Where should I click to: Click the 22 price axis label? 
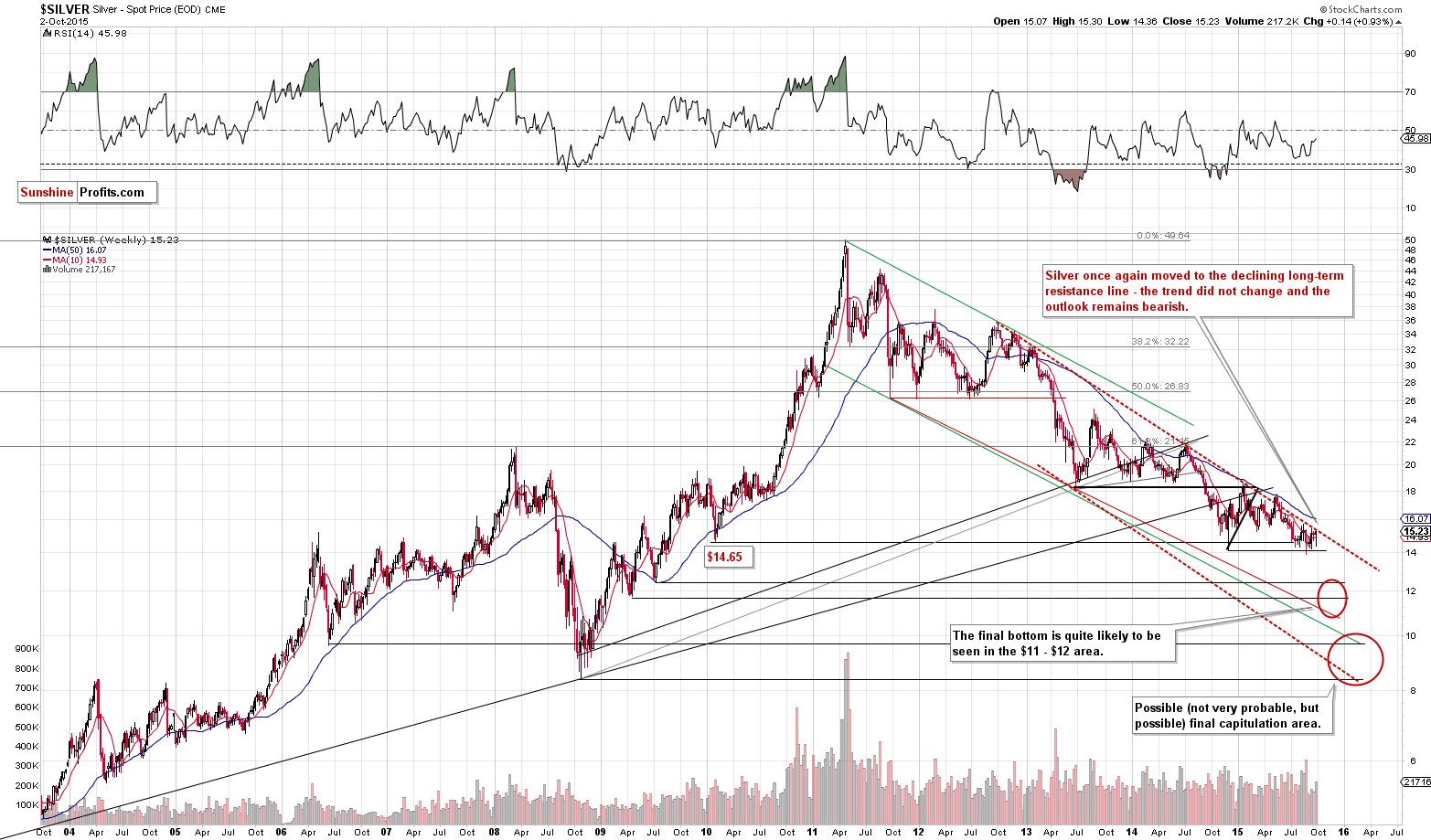coord(1411,442)
